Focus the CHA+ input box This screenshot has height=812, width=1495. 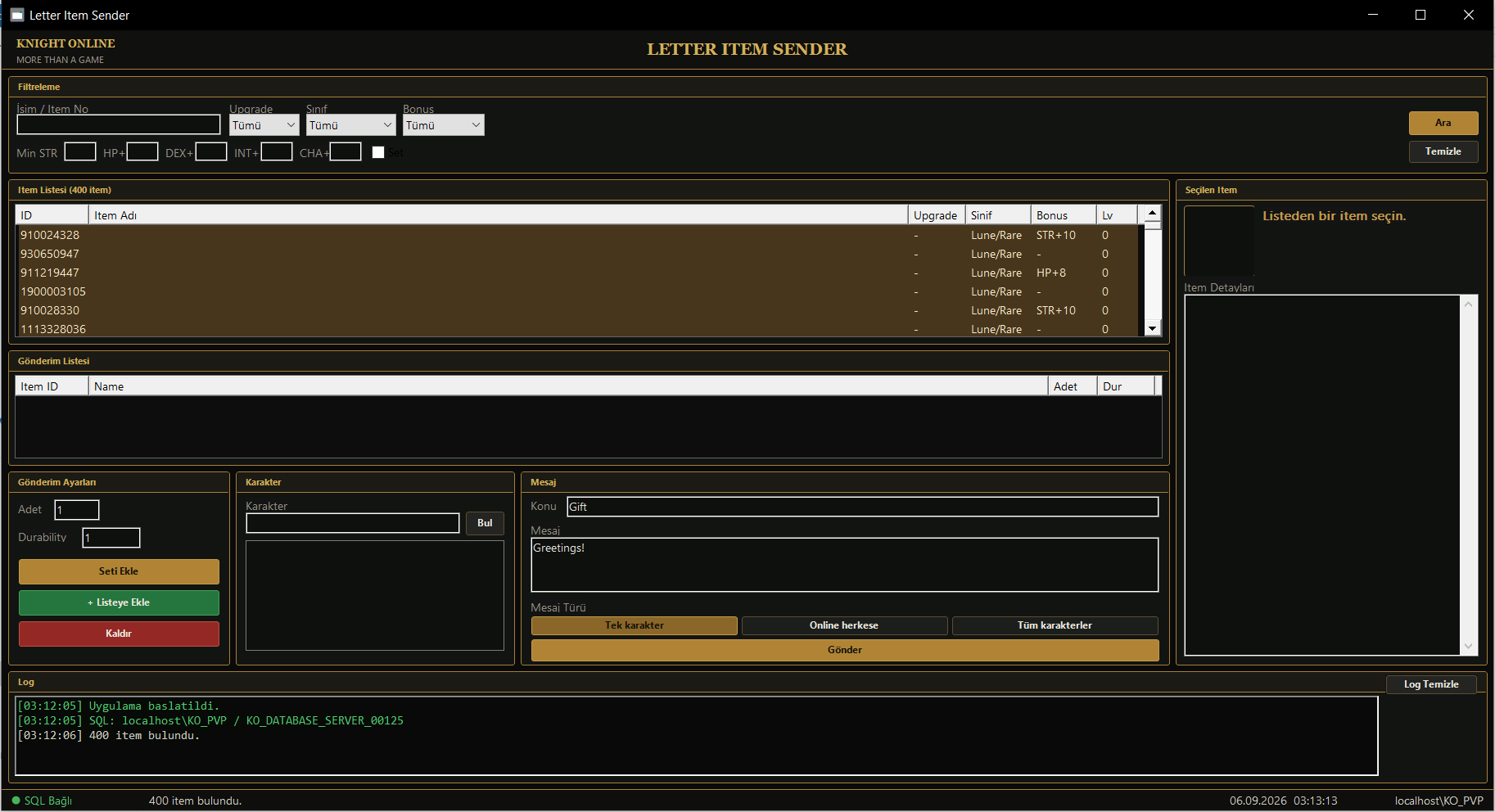(346, 152)
